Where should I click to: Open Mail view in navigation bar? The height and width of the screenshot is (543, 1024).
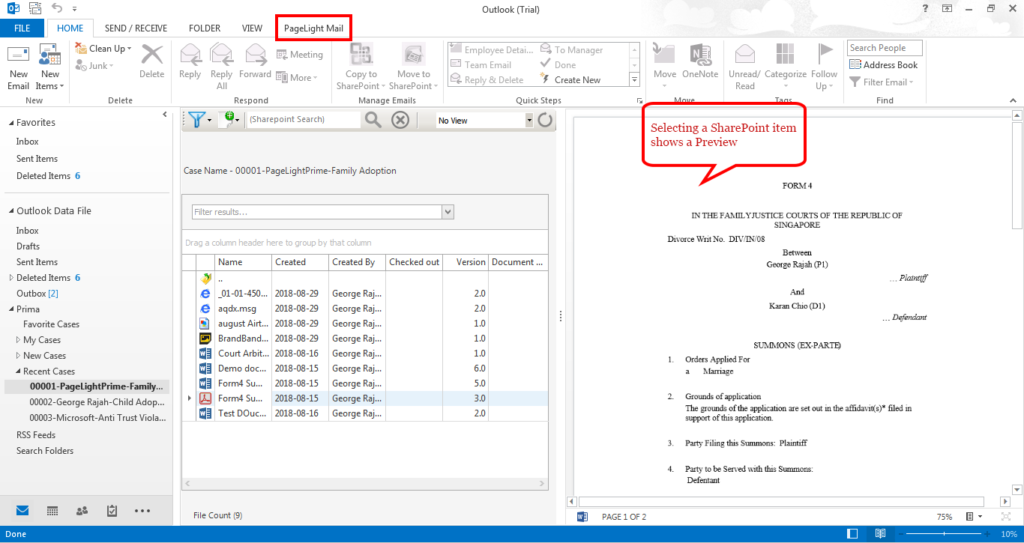click(x=23, y=511)
